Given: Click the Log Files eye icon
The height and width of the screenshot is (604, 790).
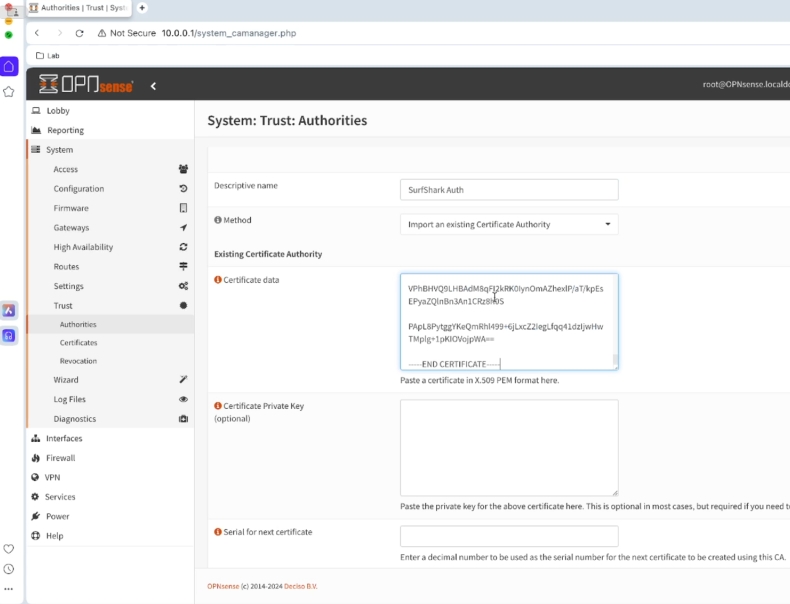Looking at the screenshot, I should [183, 399].
